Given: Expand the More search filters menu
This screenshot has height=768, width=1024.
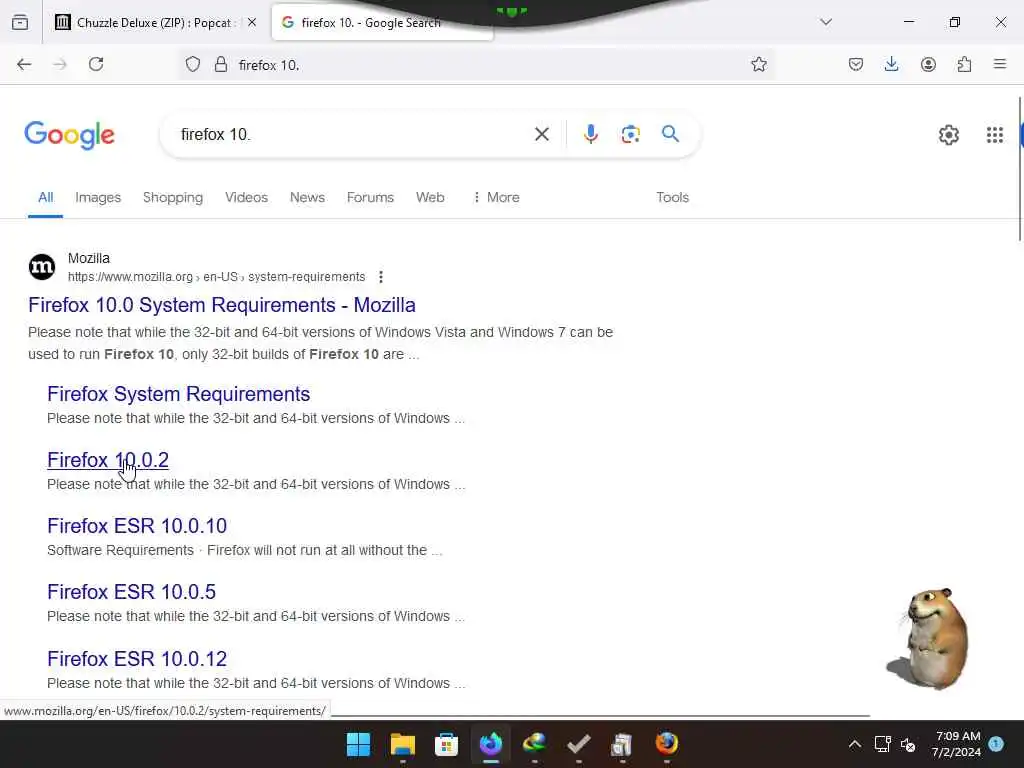Looking at the screenshot, I should pyautogui.click(x=496, y=197).
